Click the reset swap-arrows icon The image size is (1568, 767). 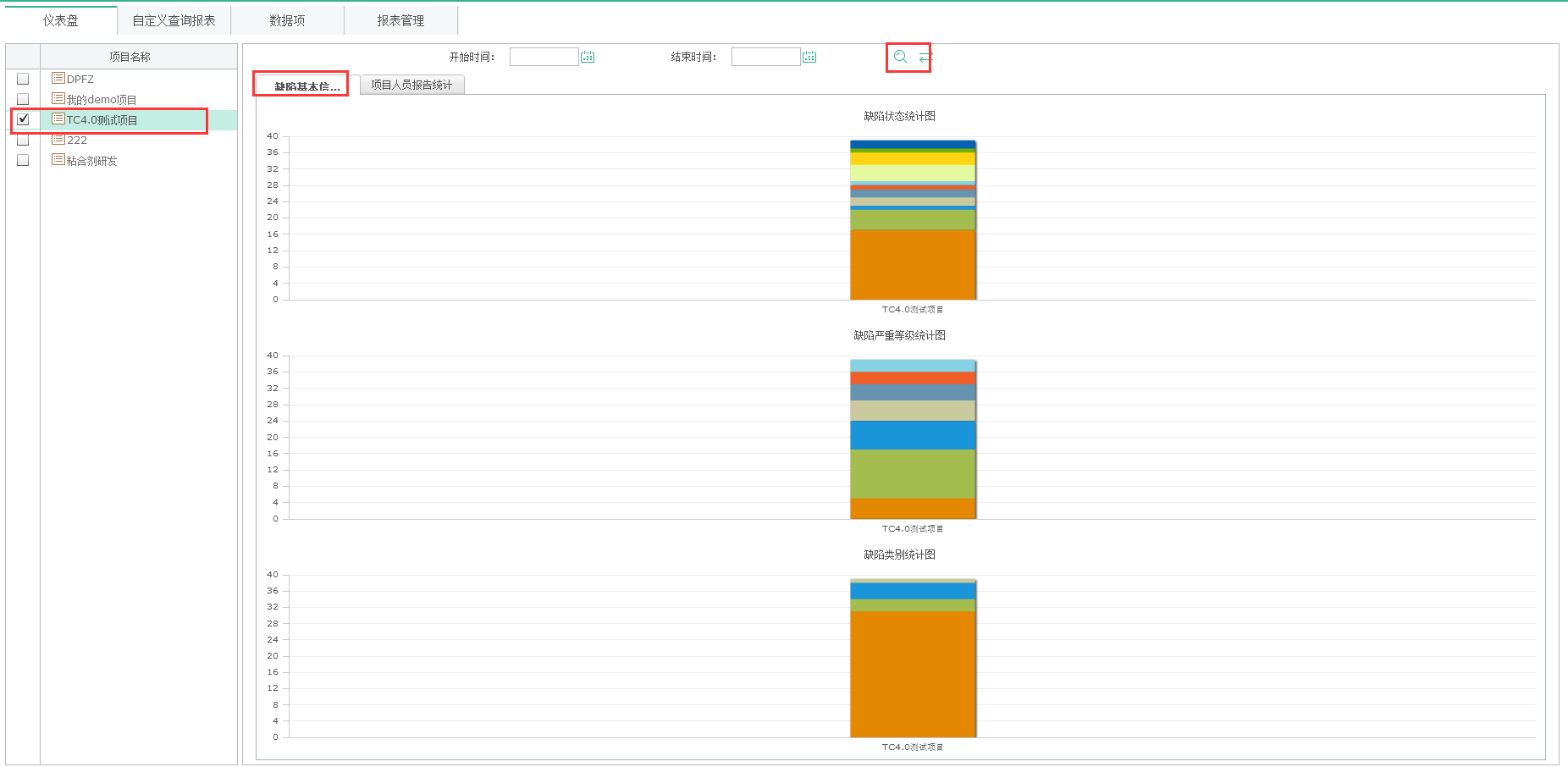925,57
